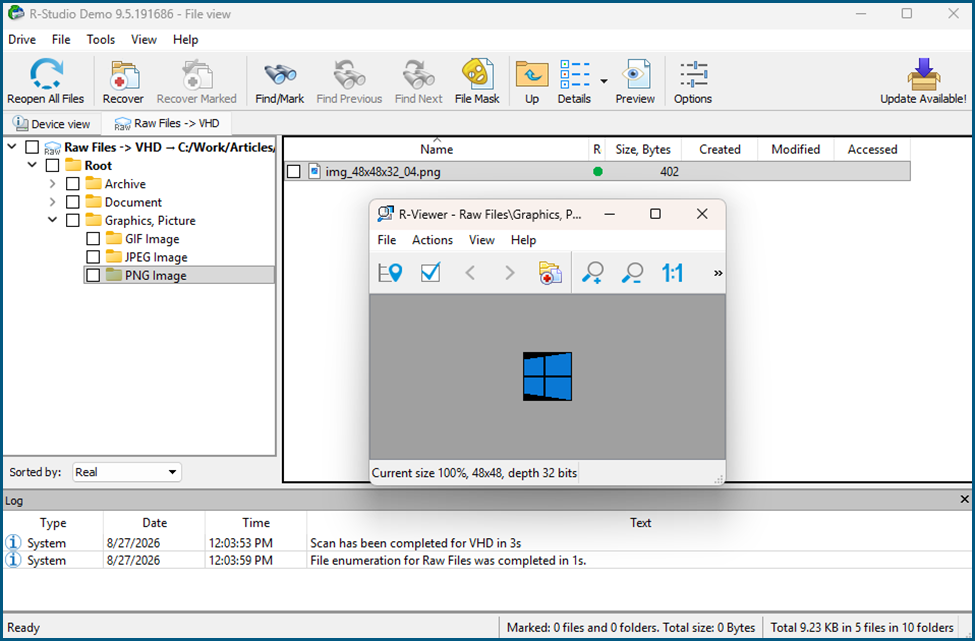Open the File Mask tool
The height and width of the screenshot is (641, 975).
click(477, 74)
